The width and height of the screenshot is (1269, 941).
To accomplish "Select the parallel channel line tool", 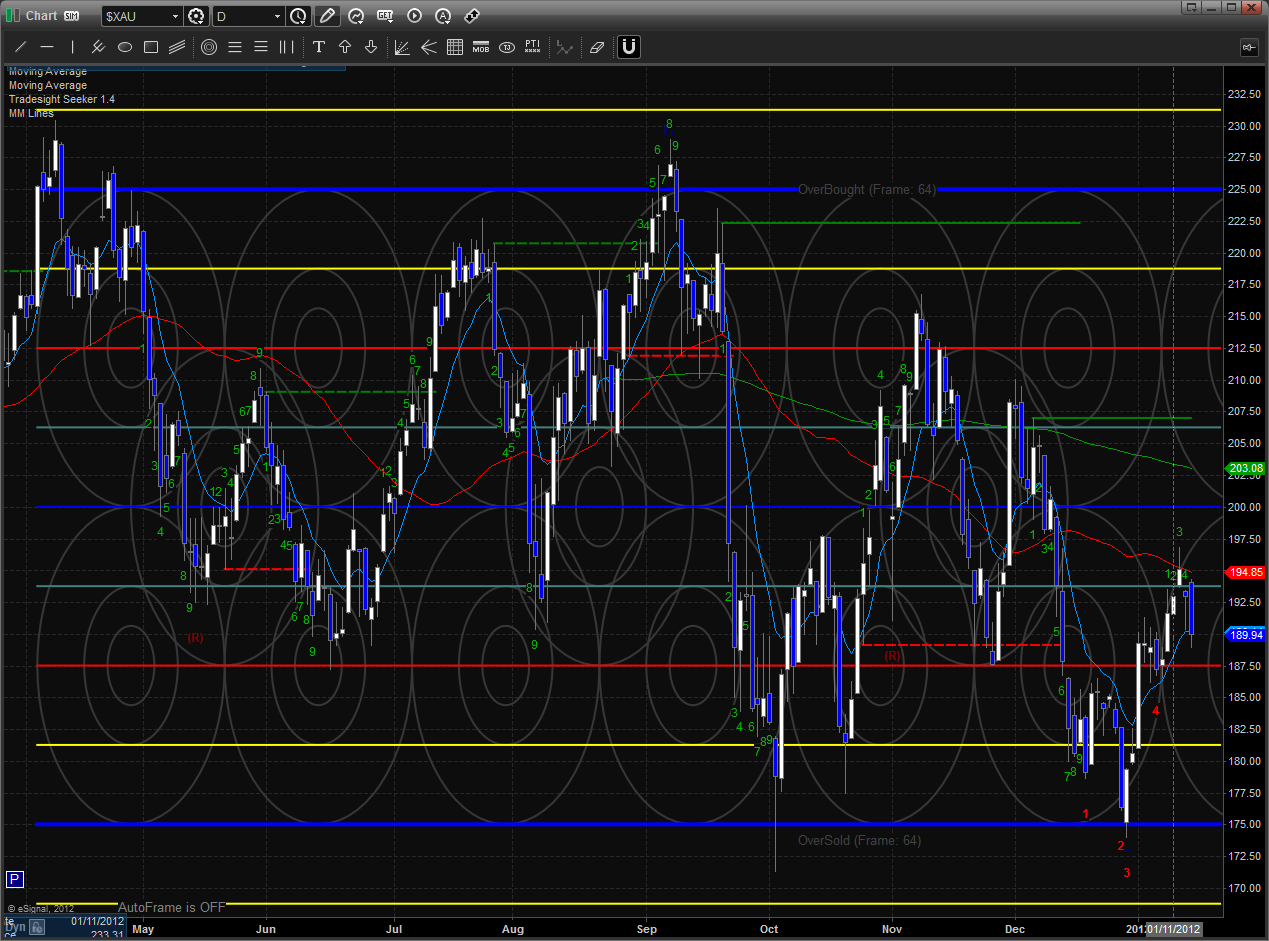I will pyautogui.click(x=99, y=47).
